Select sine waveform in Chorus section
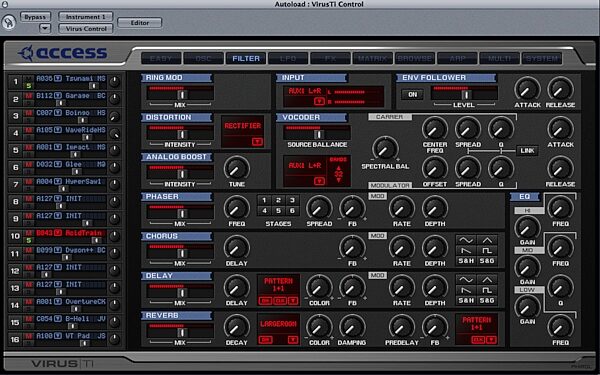Screen dimensions: 600x375 tap(466, 240)
